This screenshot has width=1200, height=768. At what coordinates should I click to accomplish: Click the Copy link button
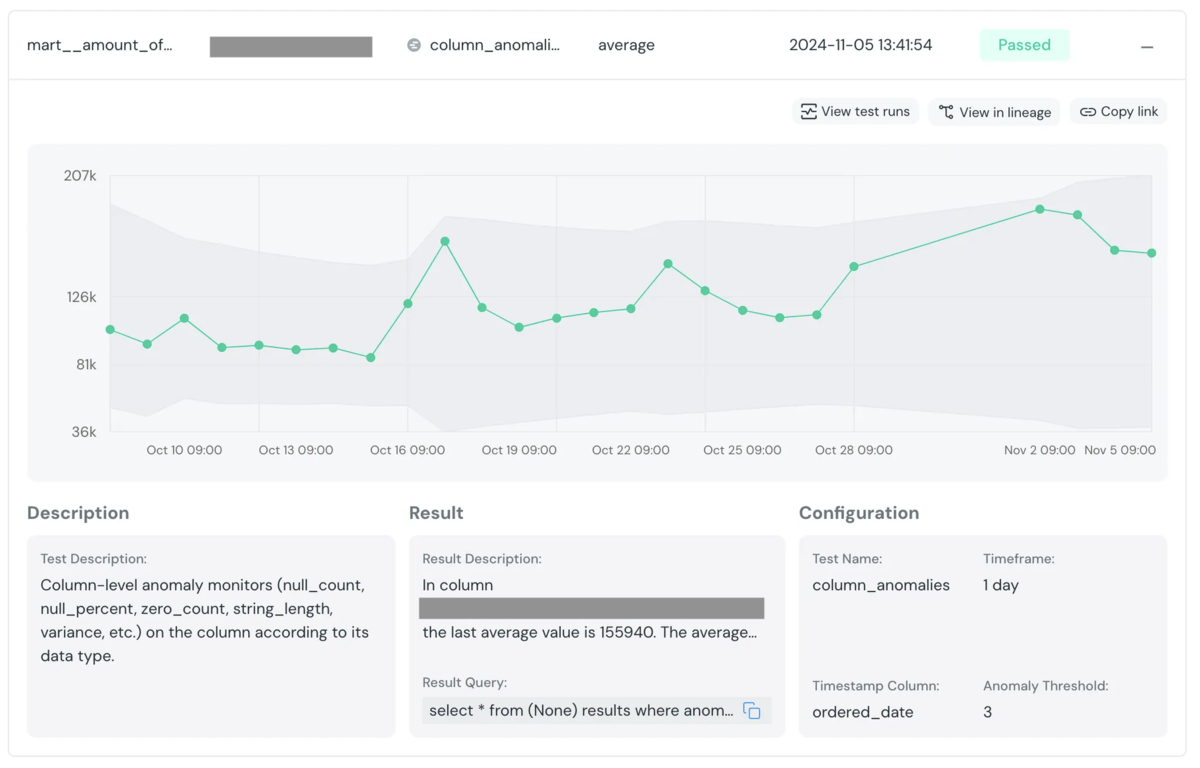coord(1118,112)
